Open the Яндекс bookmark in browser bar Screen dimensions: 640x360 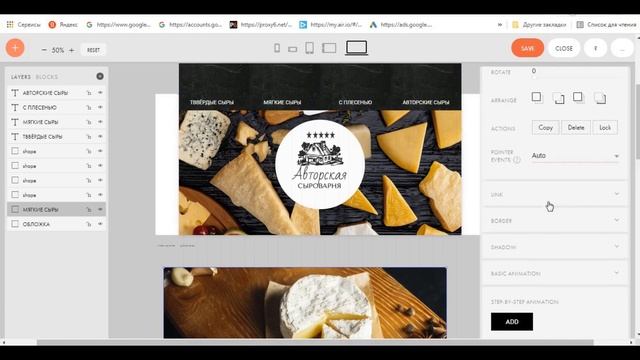[63, 24]
